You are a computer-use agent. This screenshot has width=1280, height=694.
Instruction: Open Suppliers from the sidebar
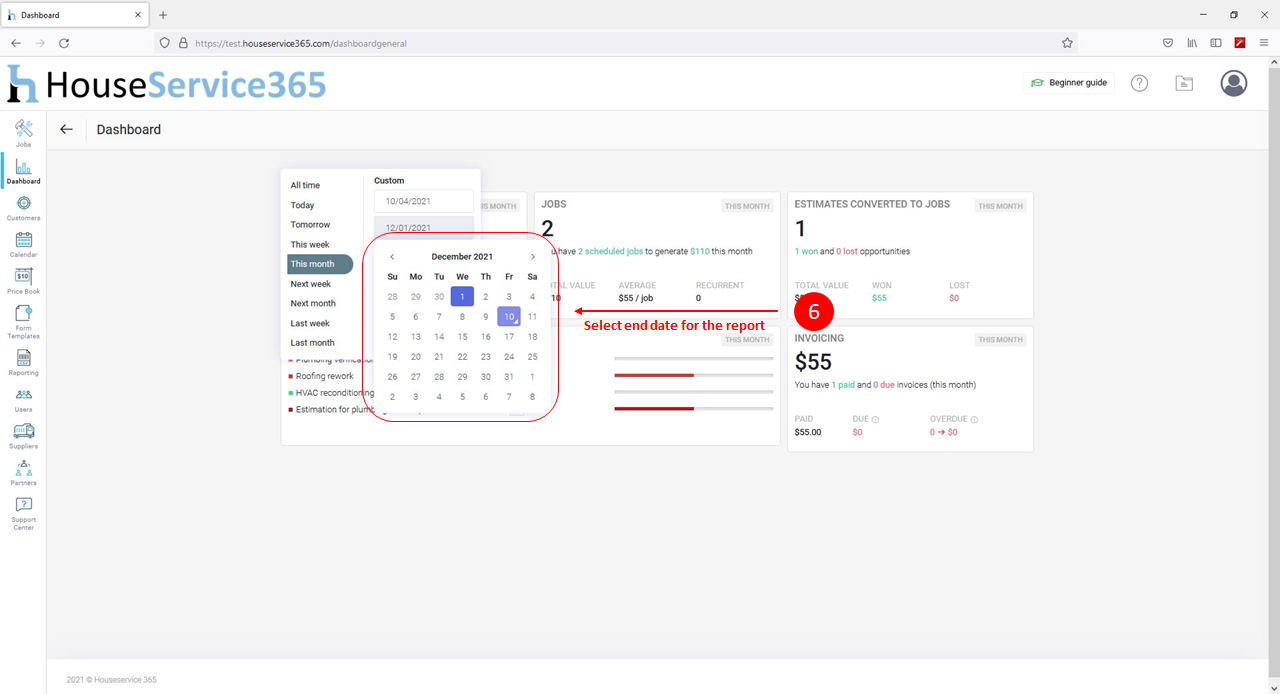pyautogui.click(x=23, y=435)
